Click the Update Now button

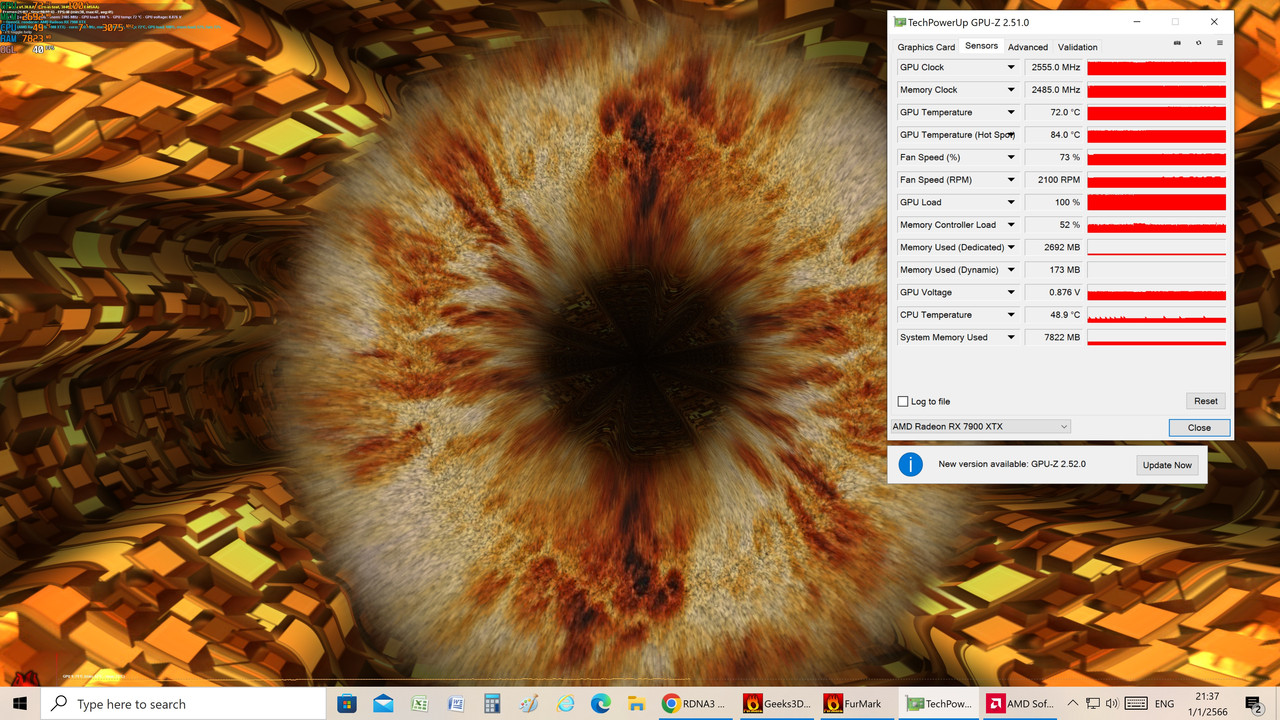tap(1167, 465)
